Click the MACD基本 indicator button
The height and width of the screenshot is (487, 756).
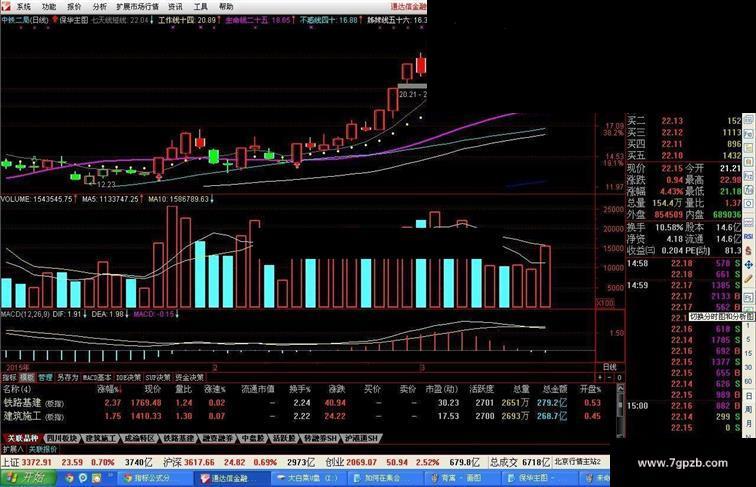pos(97,377)
